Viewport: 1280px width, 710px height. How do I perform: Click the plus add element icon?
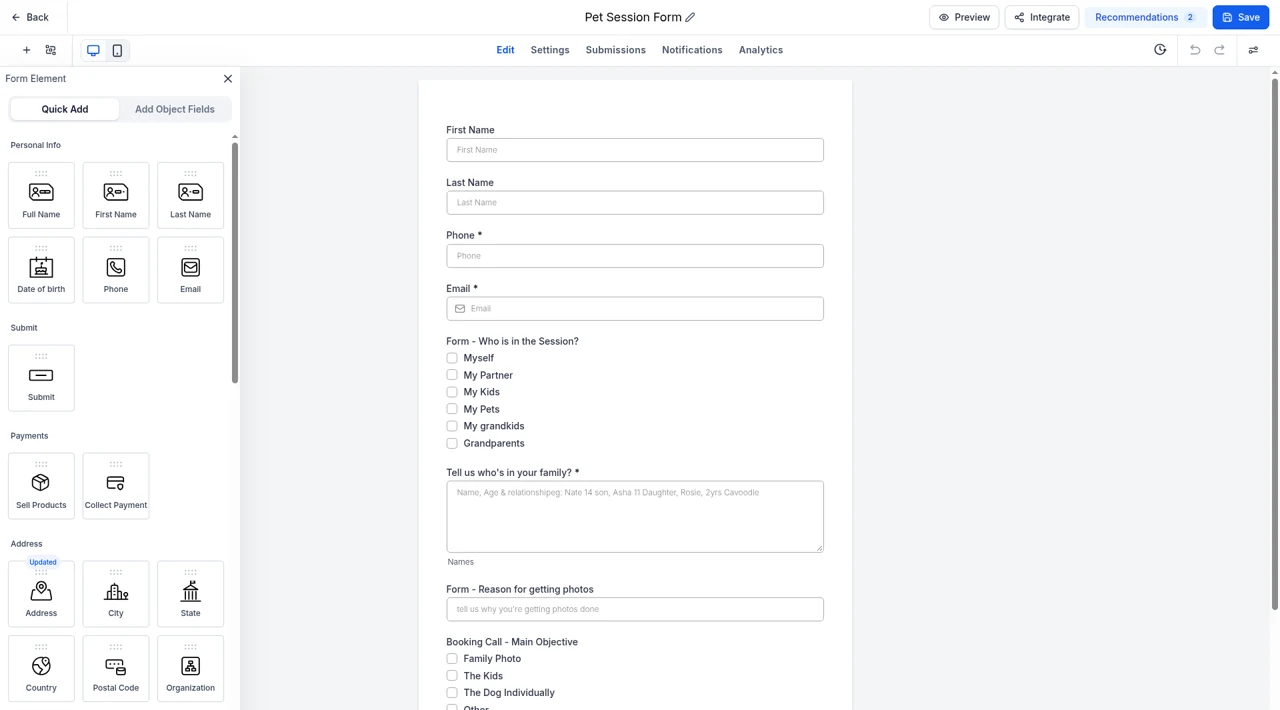coord(26,50)
